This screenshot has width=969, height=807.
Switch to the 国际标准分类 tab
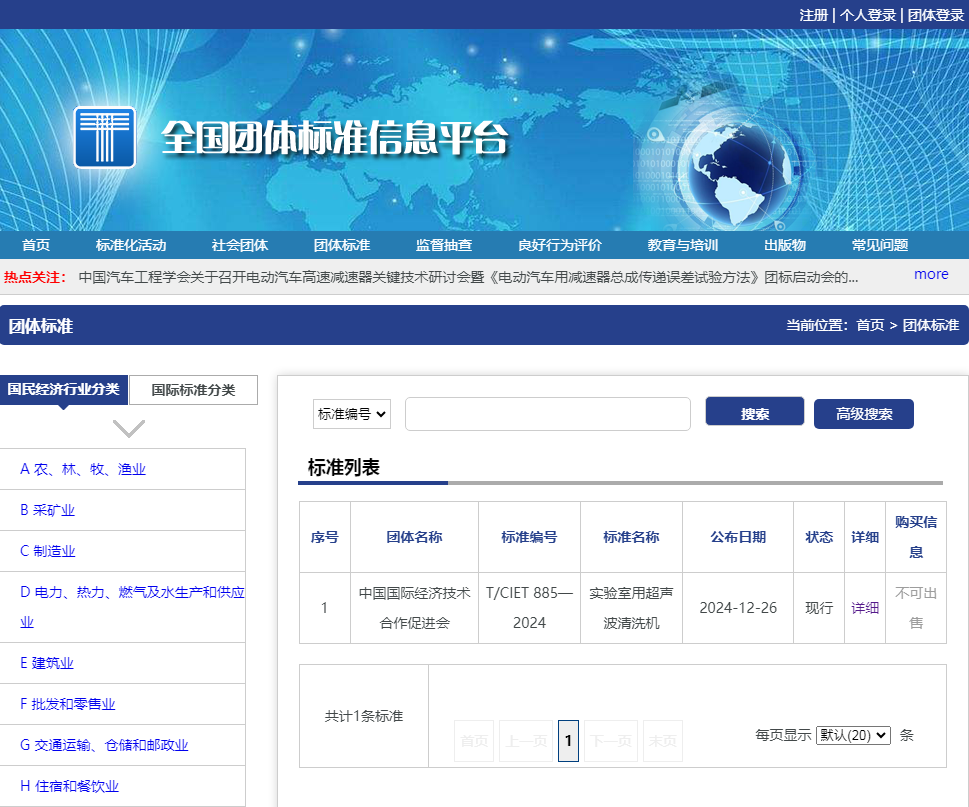pyautogui.click(x=193, y=390)
